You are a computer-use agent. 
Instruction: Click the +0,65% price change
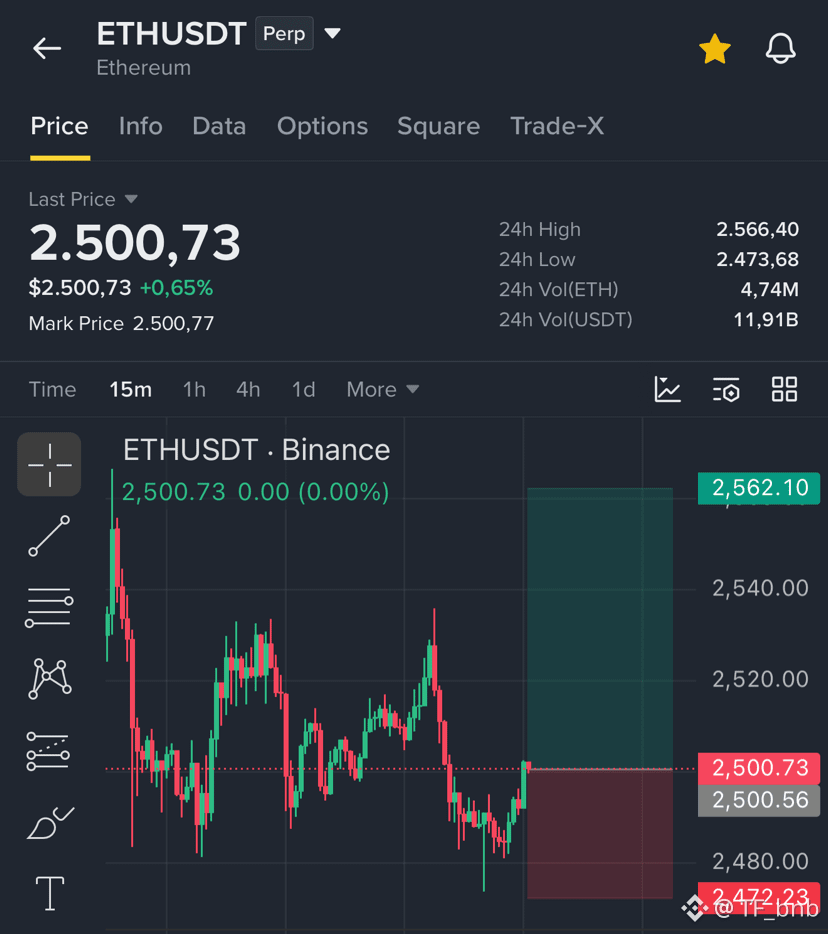coord(176,288)
